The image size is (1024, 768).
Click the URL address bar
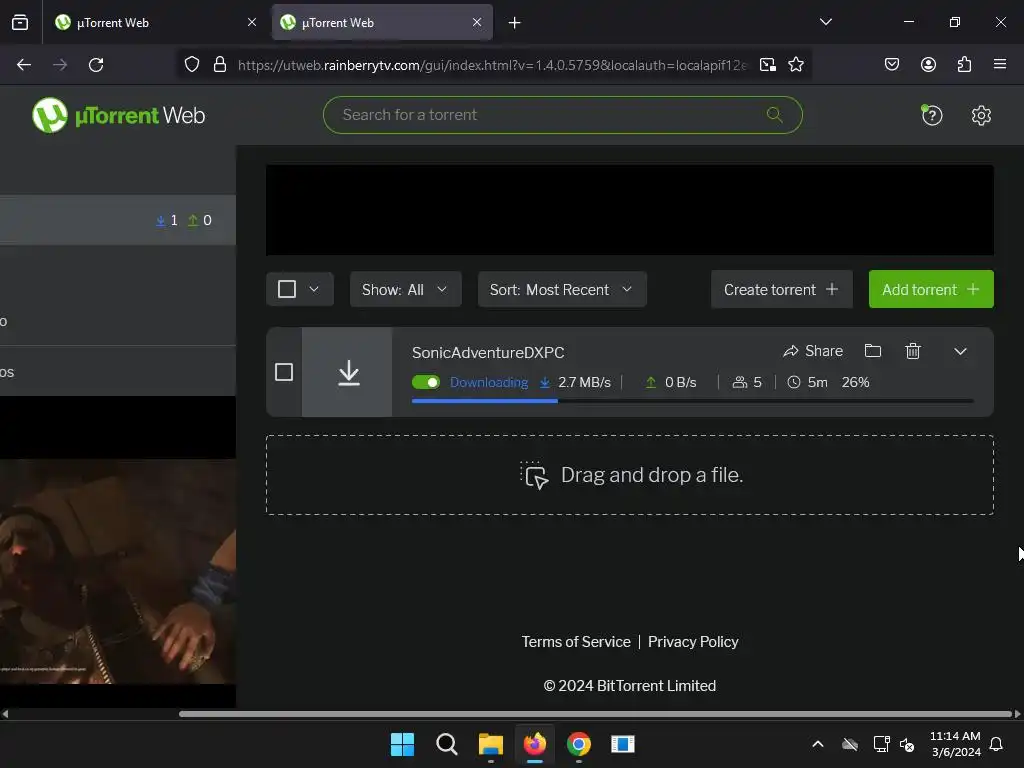(491, 65)
